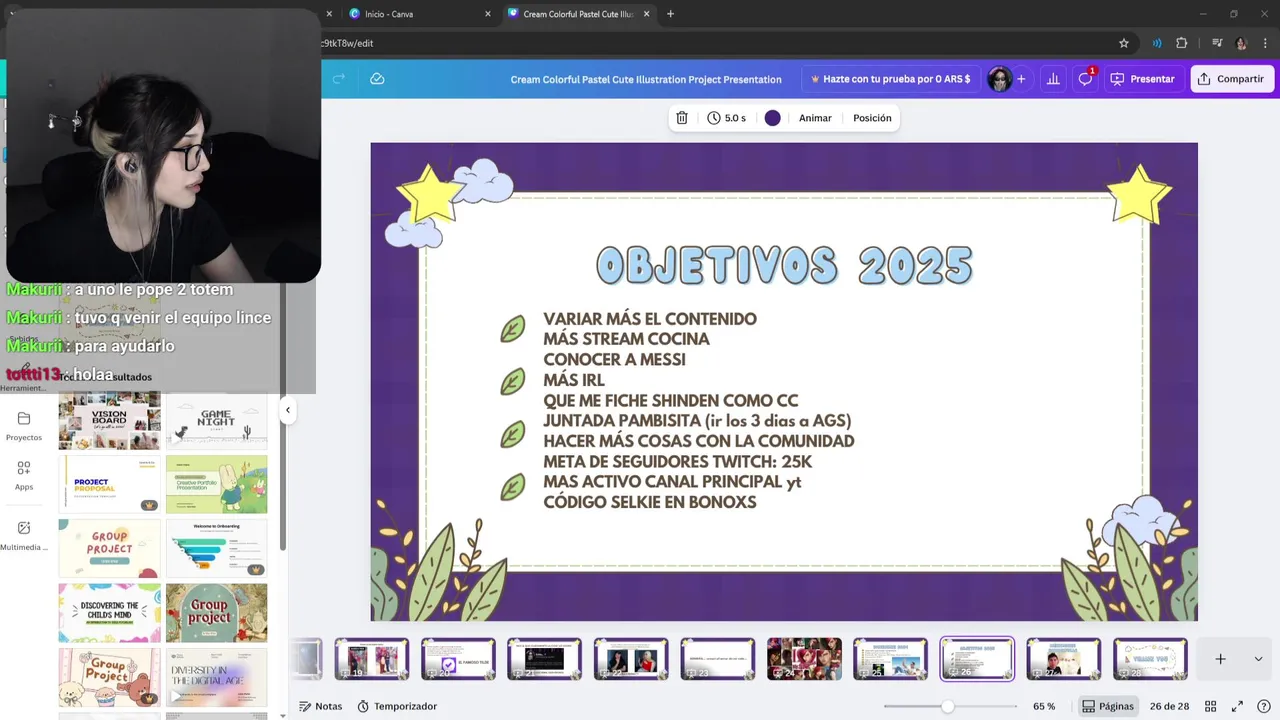Select page 19 thumbnail
Image resolution: width=1280 pixels, height=720 pixels.
click(371, 659)
